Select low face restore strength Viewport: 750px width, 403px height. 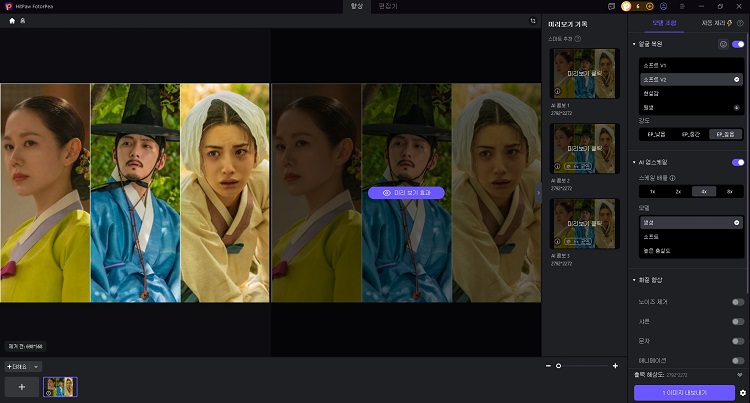click(x=656, y=134)
